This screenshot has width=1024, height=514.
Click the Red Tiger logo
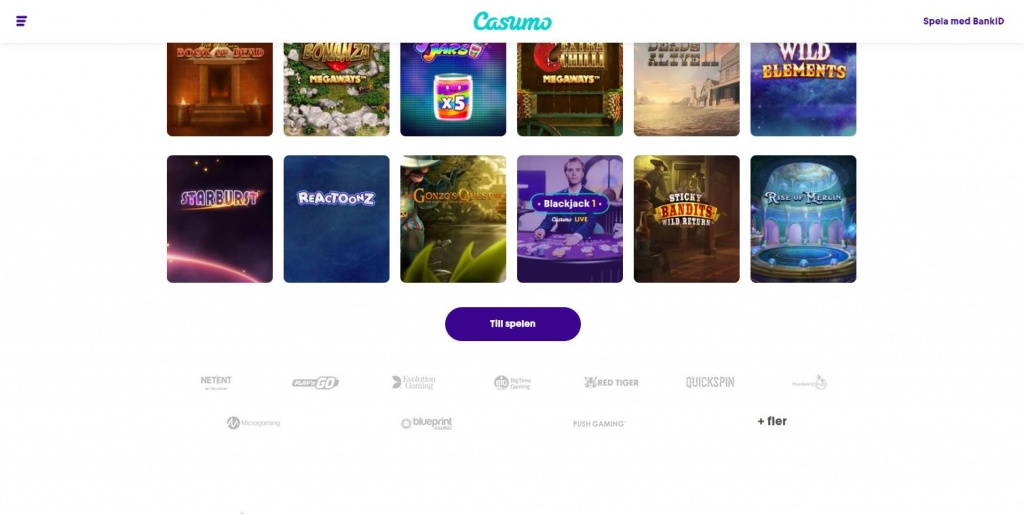[x=611, y=383]
